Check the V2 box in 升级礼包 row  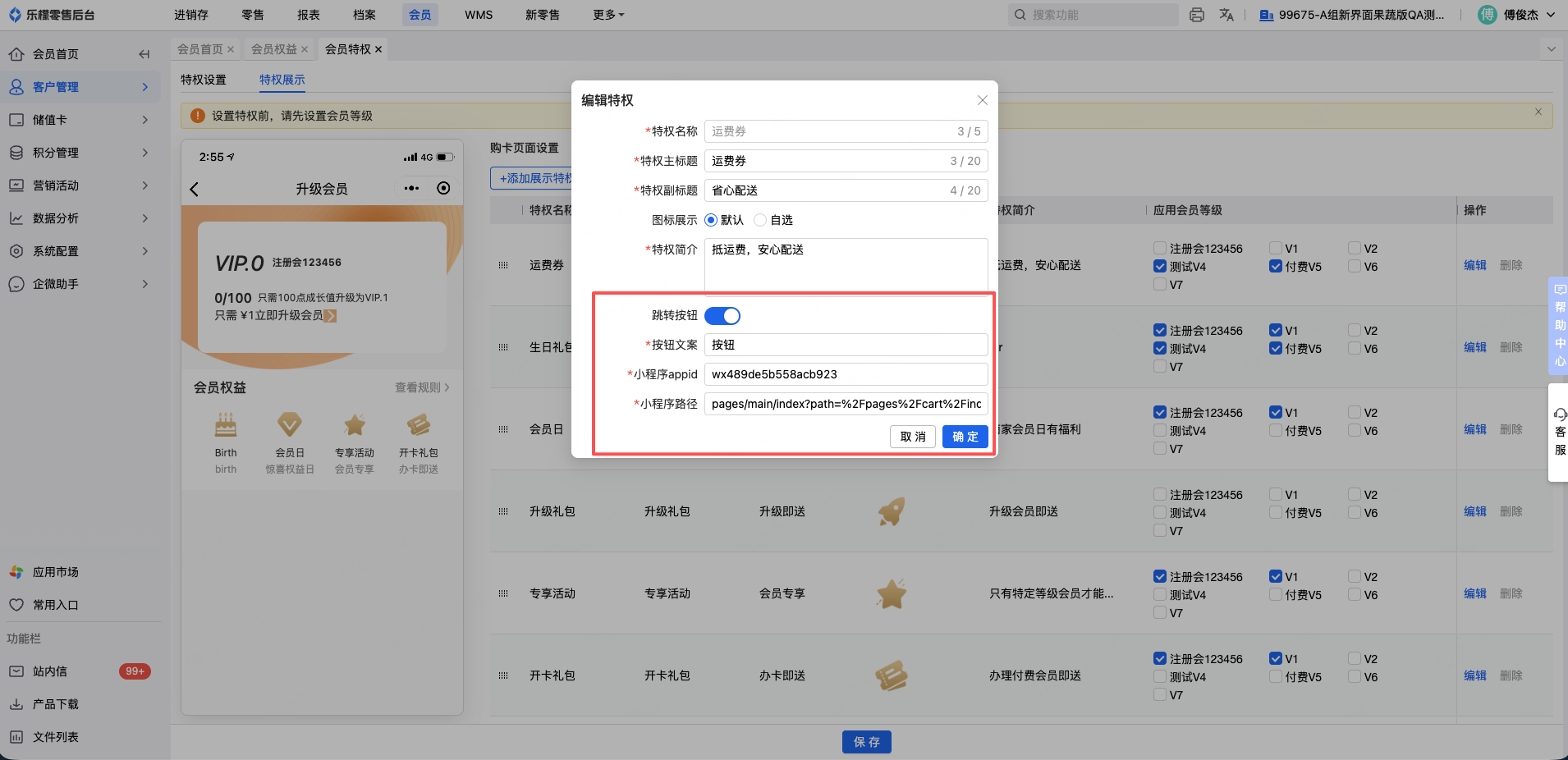[1355, 494]
